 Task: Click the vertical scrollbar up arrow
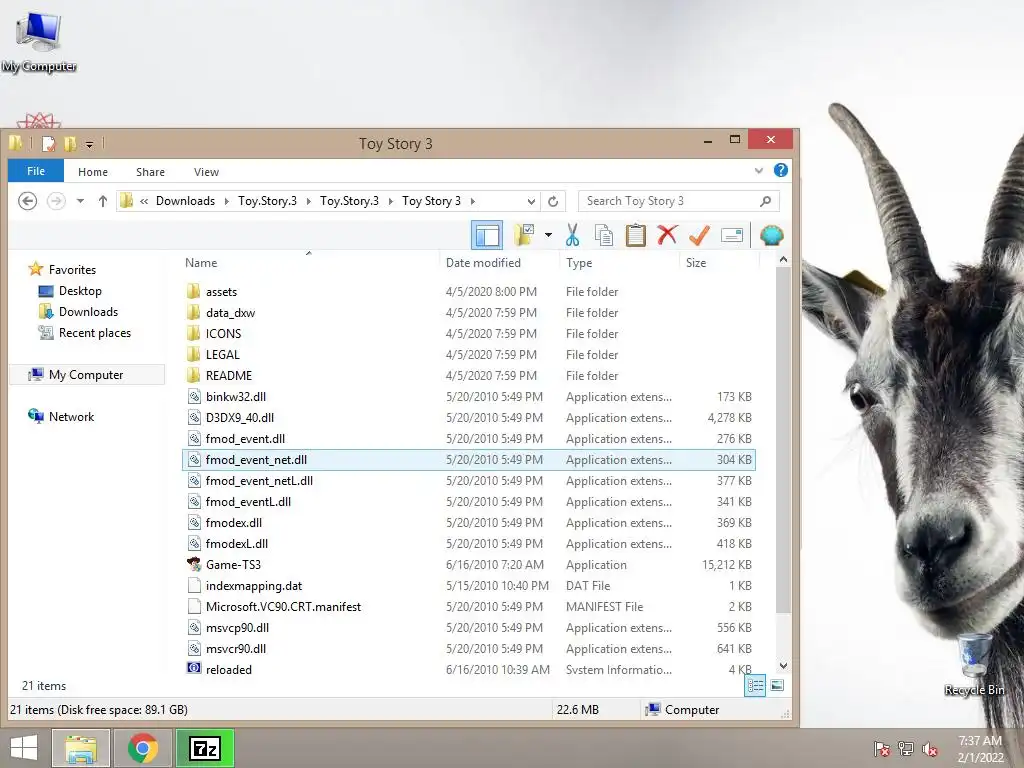[784, 260]
